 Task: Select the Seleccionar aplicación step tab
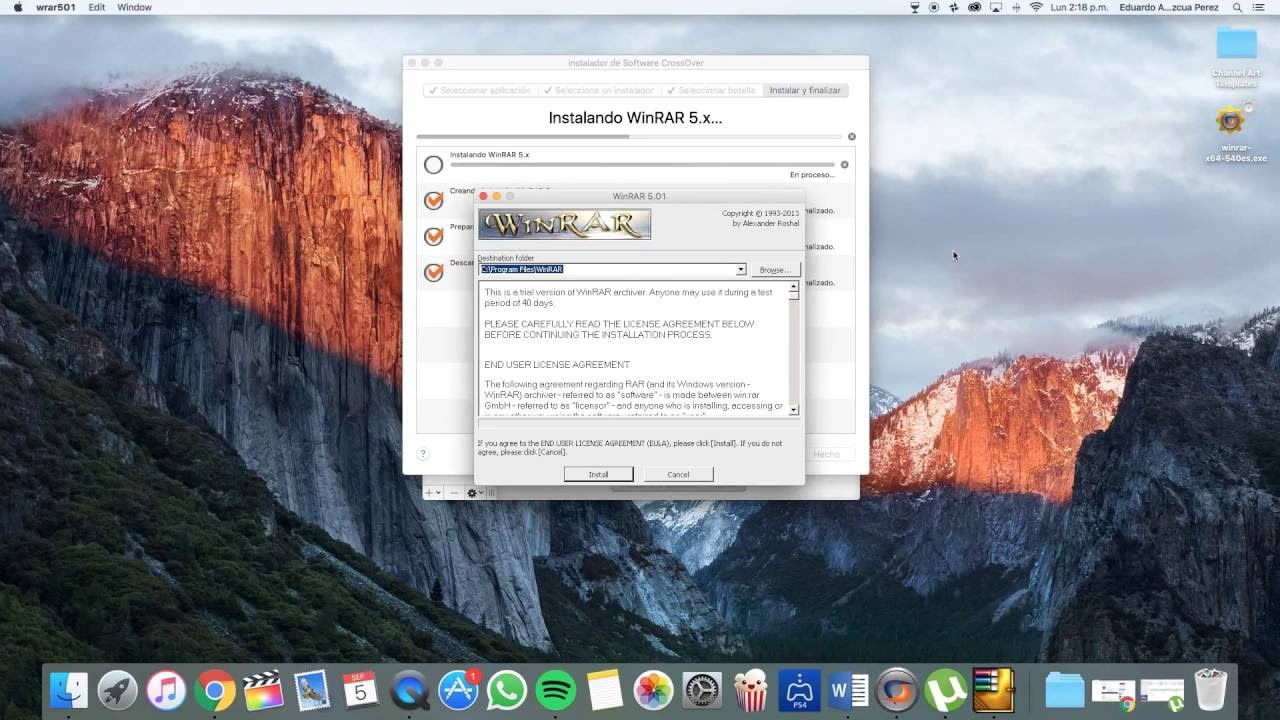coord(480,90)
